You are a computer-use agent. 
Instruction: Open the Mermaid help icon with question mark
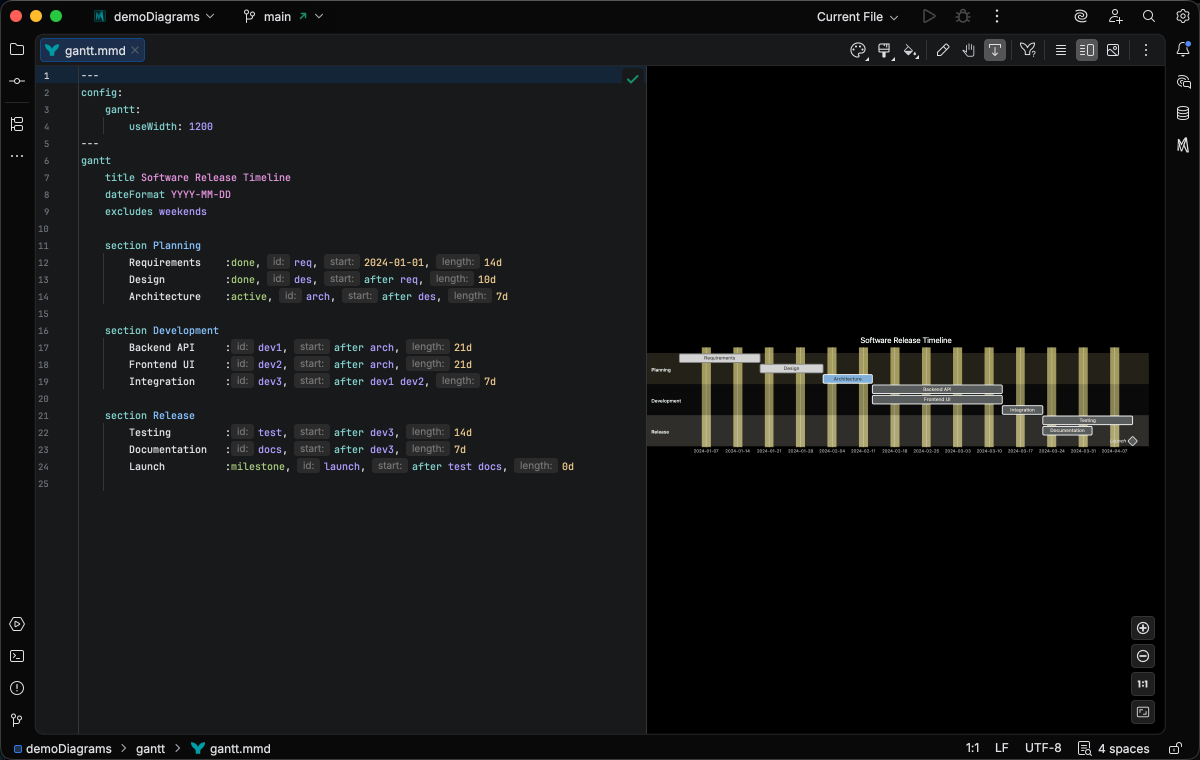pos(1027,50)
